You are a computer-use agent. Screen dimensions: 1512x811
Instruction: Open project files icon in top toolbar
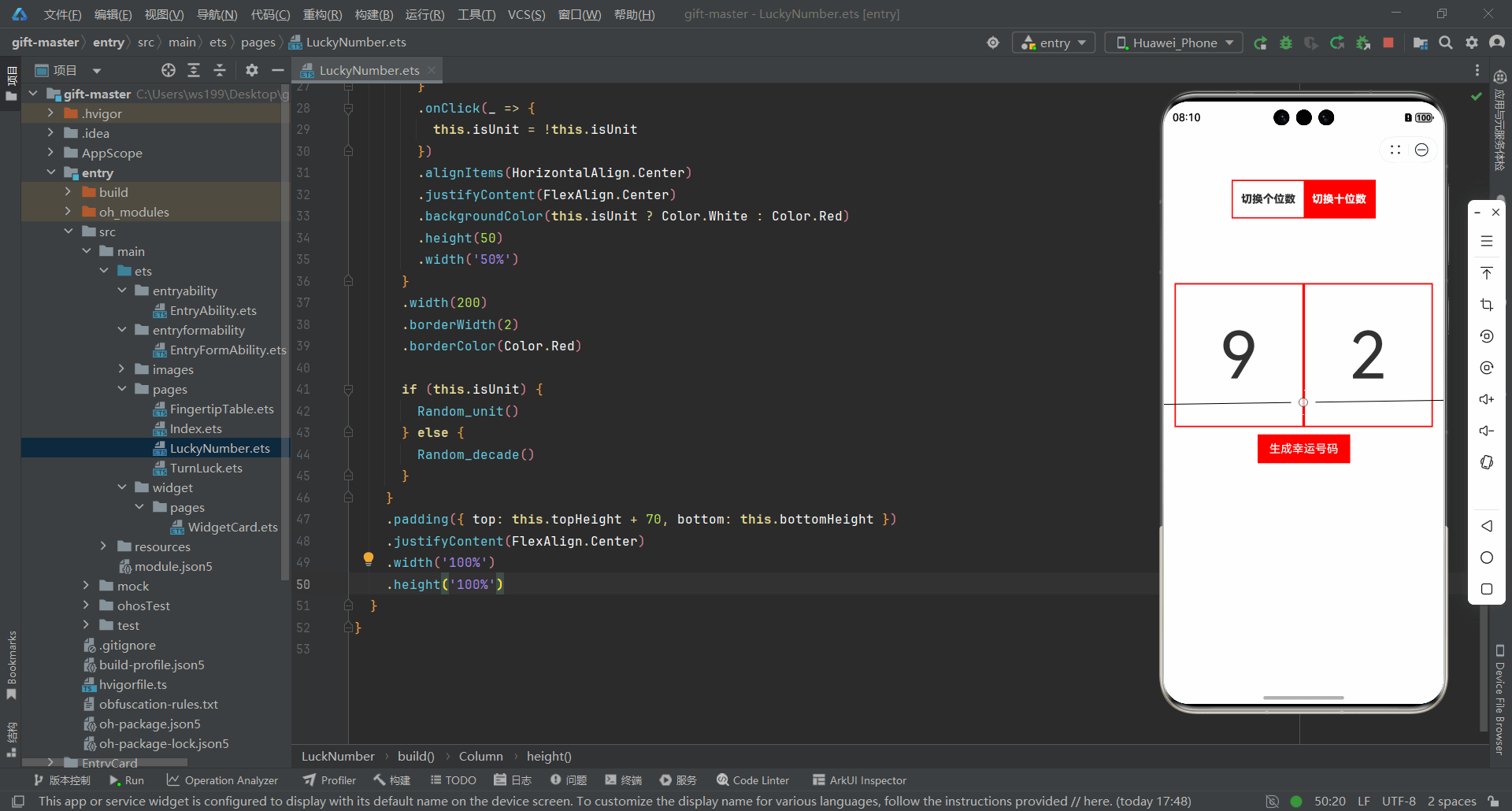click(1420, 43)
